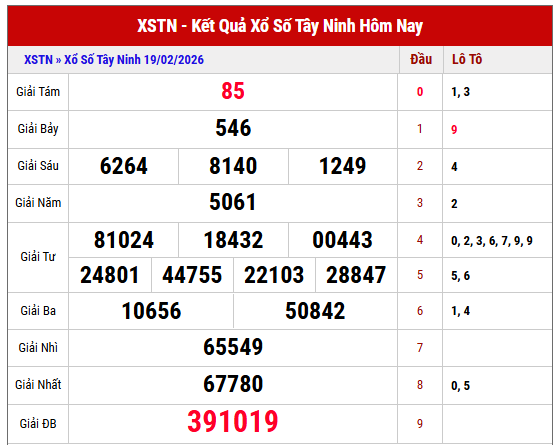Click the special prize number 391019
Screen dimensions: 555x445
233,422
